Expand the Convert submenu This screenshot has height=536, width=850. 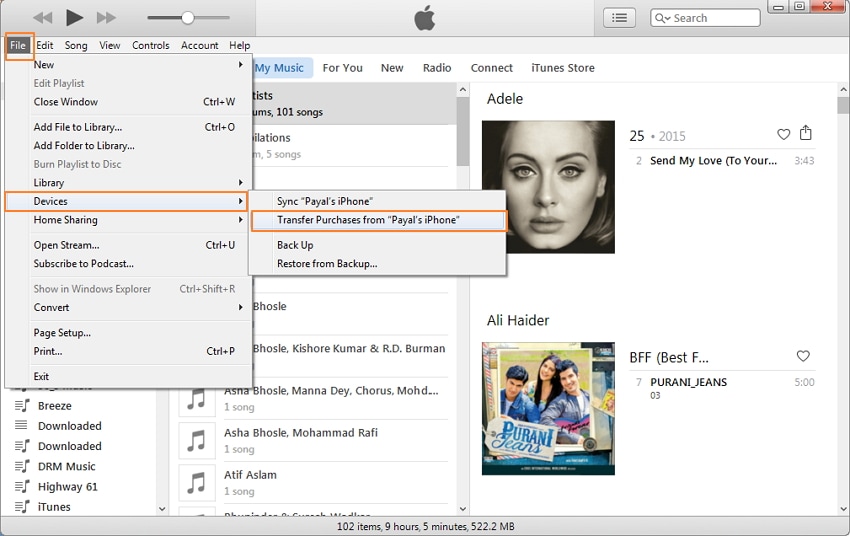128,307
